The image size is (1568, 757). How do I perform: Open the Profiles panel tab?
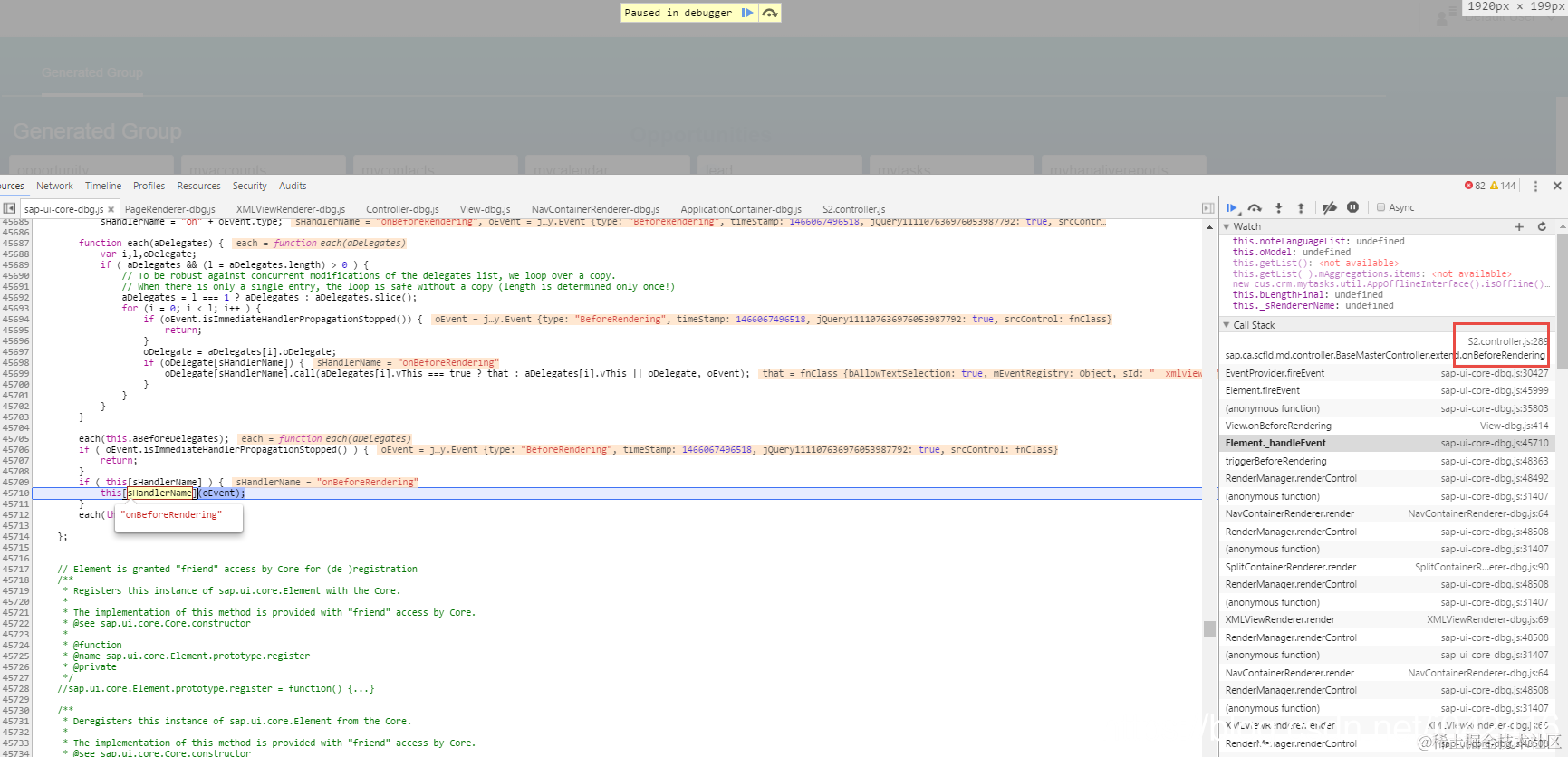149,186
